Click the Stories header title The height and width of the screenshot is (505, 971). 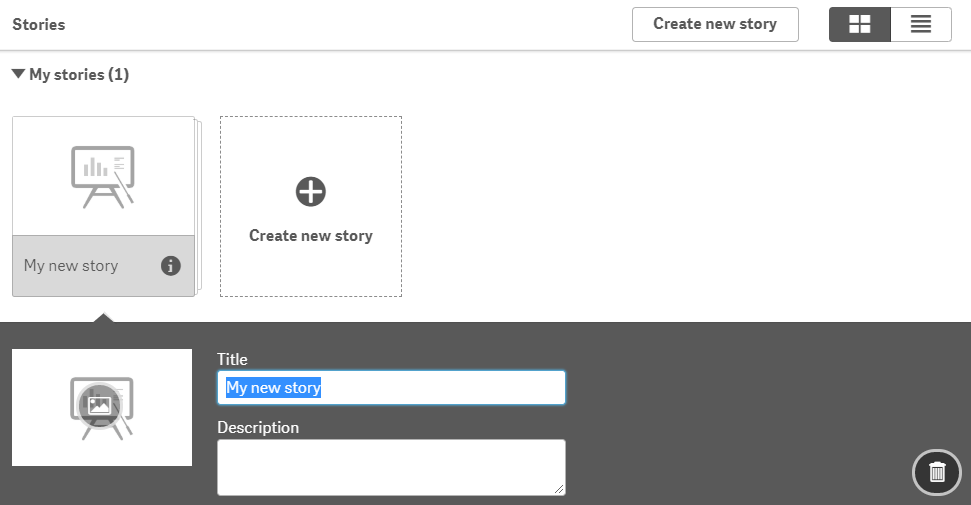[38, 24]
